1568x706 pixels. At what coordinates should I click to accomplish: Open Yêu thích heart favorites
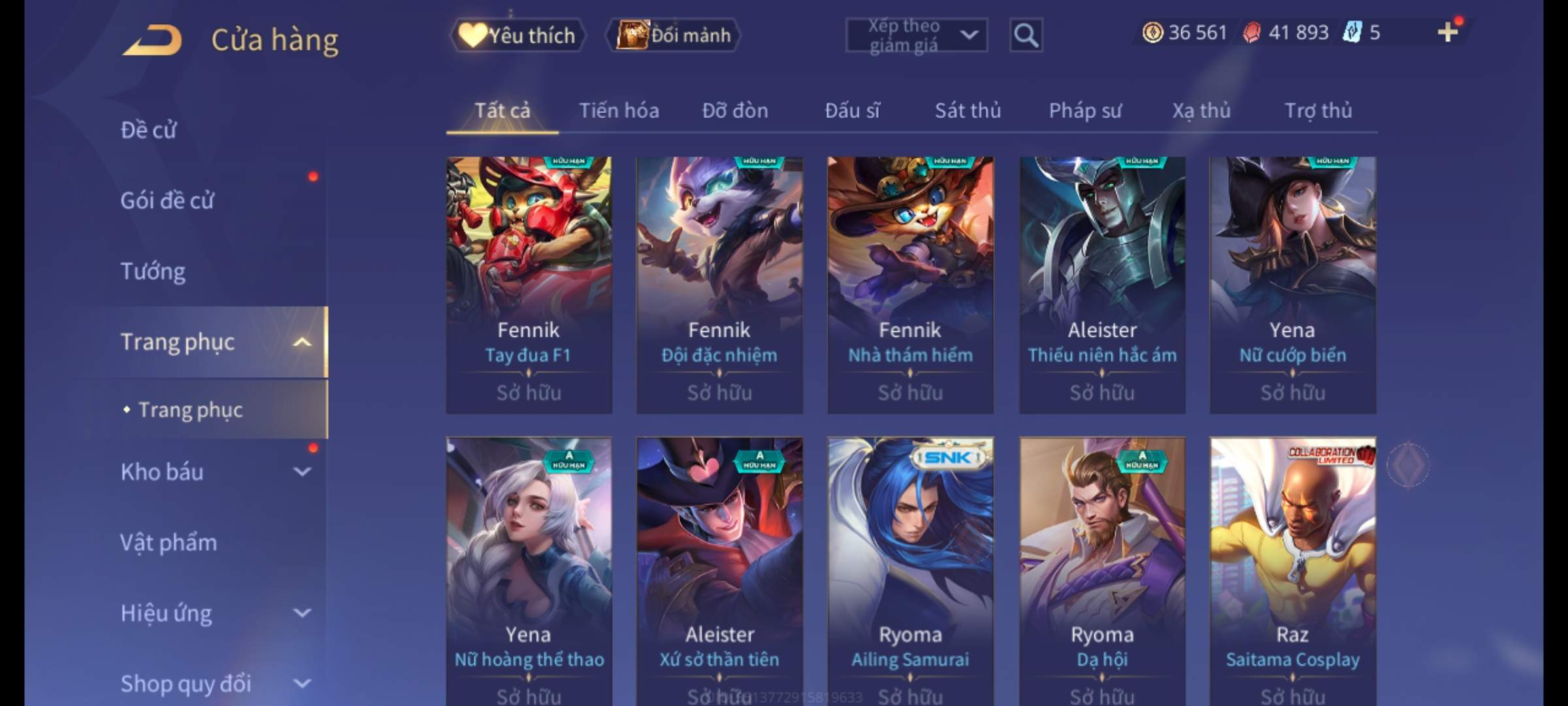pos(517,35)
